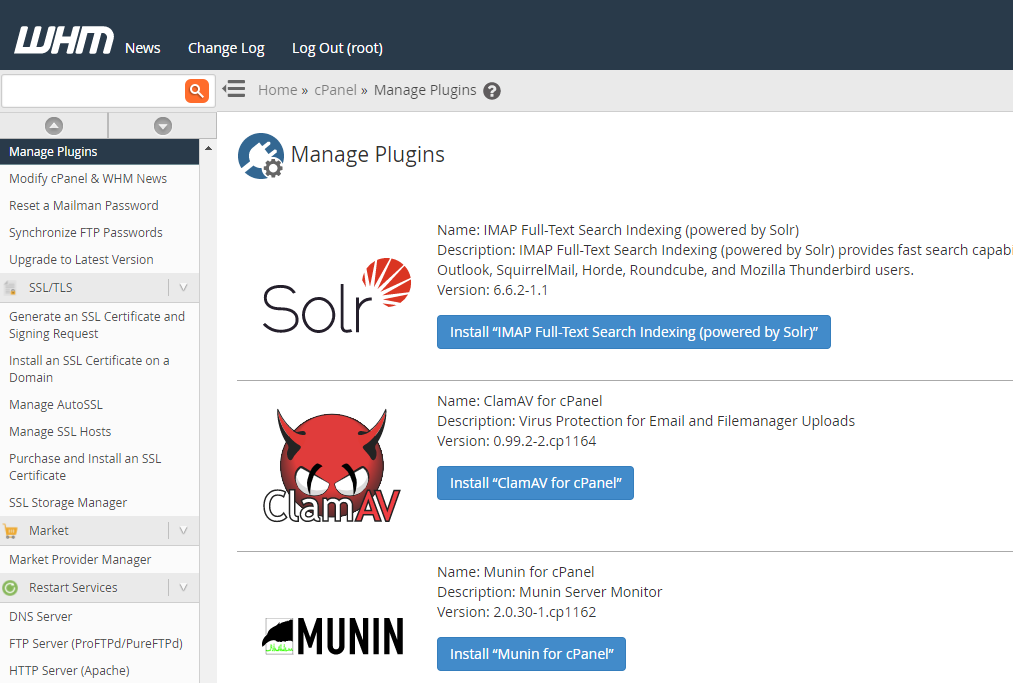Open the Restart Services section header
1013x683 pixels.
tap(99, 587)
